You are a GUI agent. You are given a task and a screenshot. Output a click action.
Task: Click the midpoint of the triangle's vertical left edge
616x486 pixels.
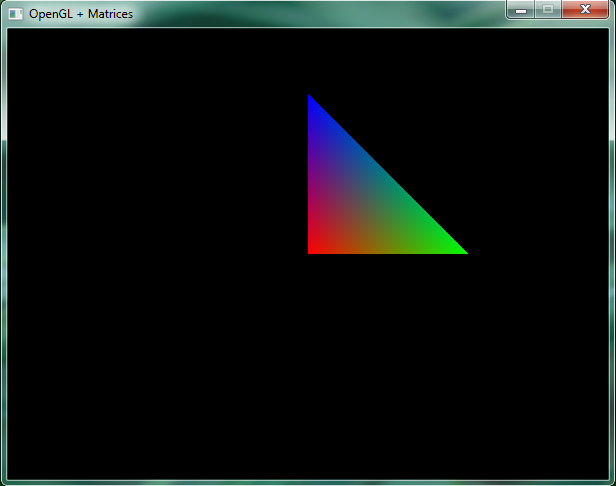click(310, 174)
